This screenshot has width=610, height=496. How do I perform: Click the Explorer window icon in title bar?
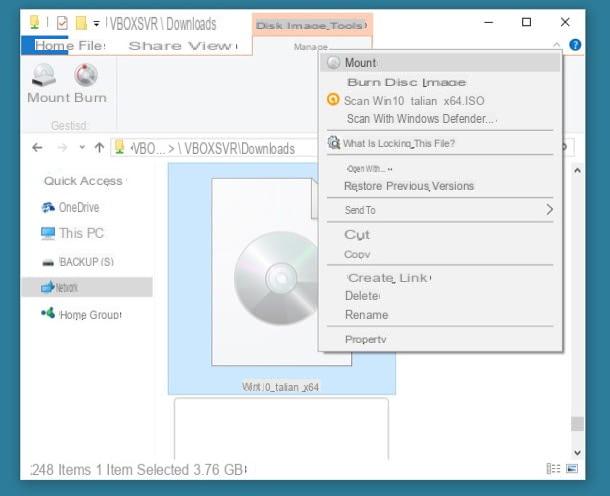(35, 23)
